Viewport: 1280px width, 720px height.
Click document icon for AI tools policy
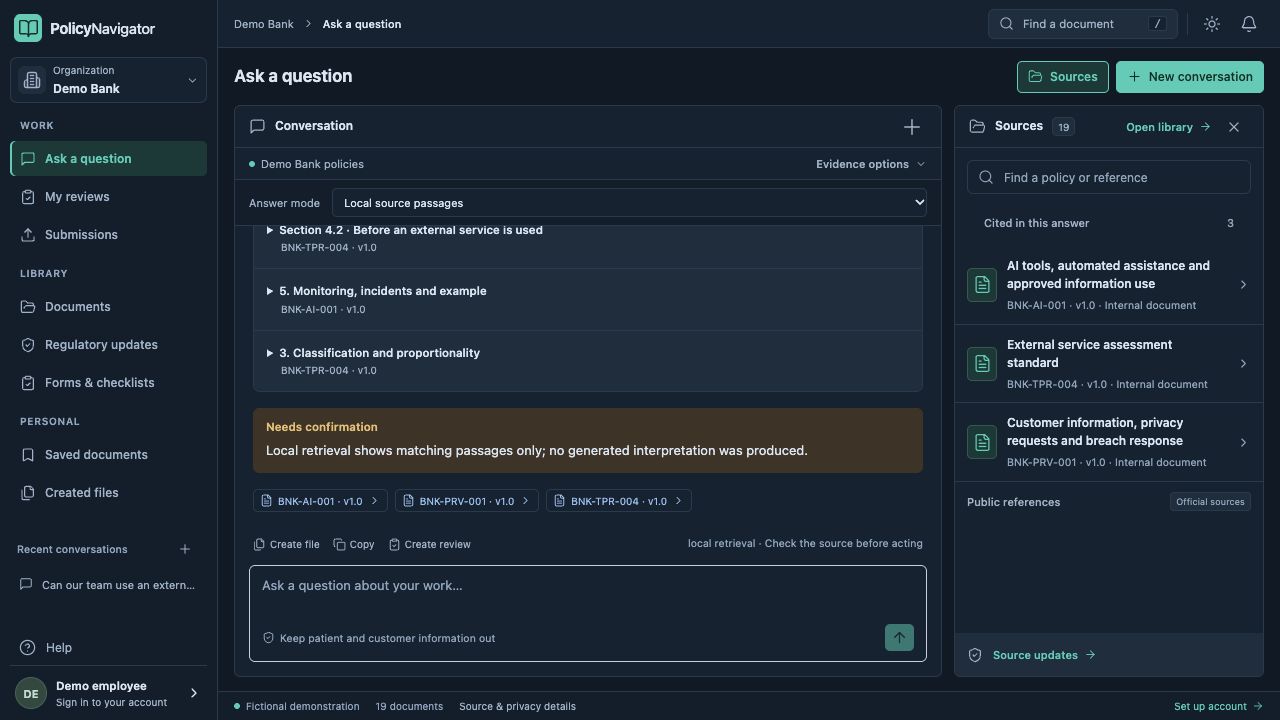982,285
